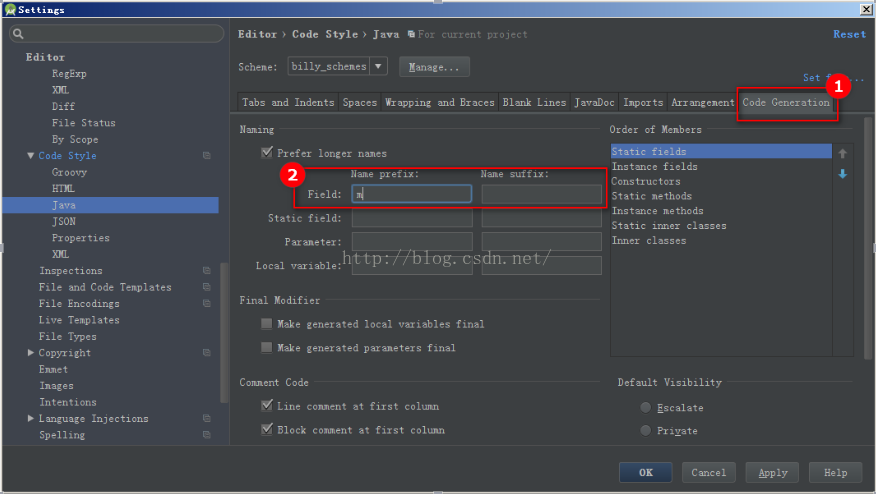The width and height of the screenshot is (876, 494).
Task: Focus the Field name suffix input
Action: tap(541, 194)
